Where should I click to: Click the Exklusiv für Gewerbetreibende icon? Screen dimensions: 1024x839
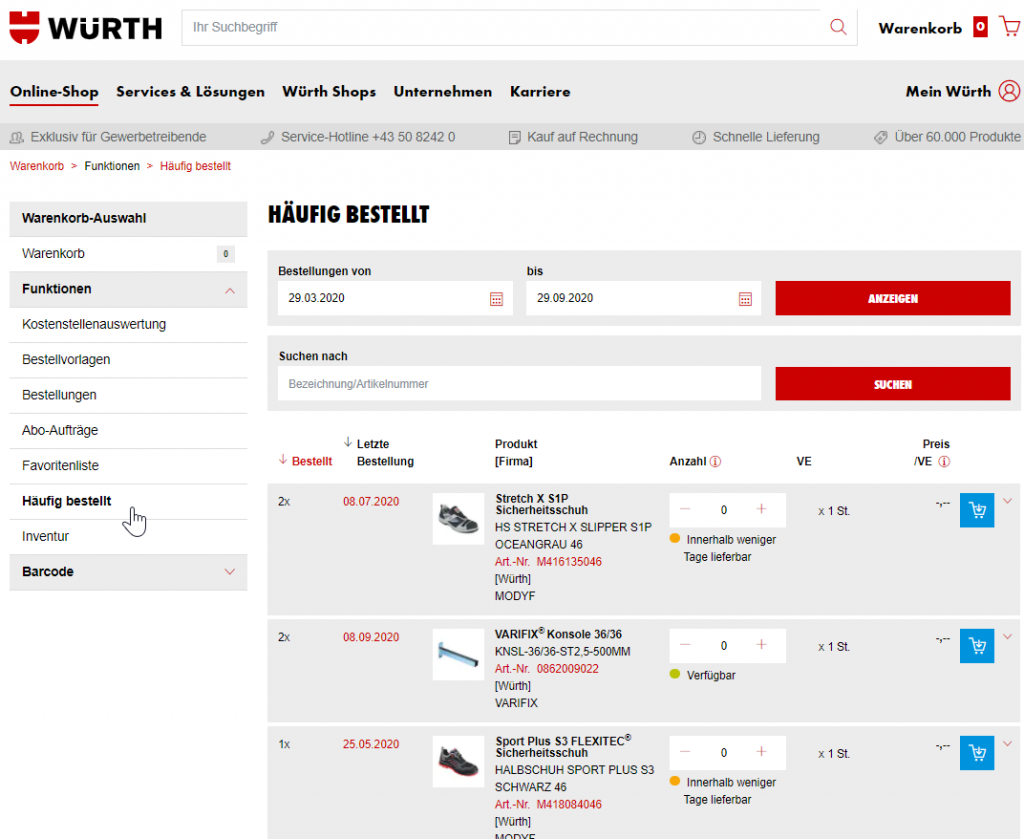point(16,138)
